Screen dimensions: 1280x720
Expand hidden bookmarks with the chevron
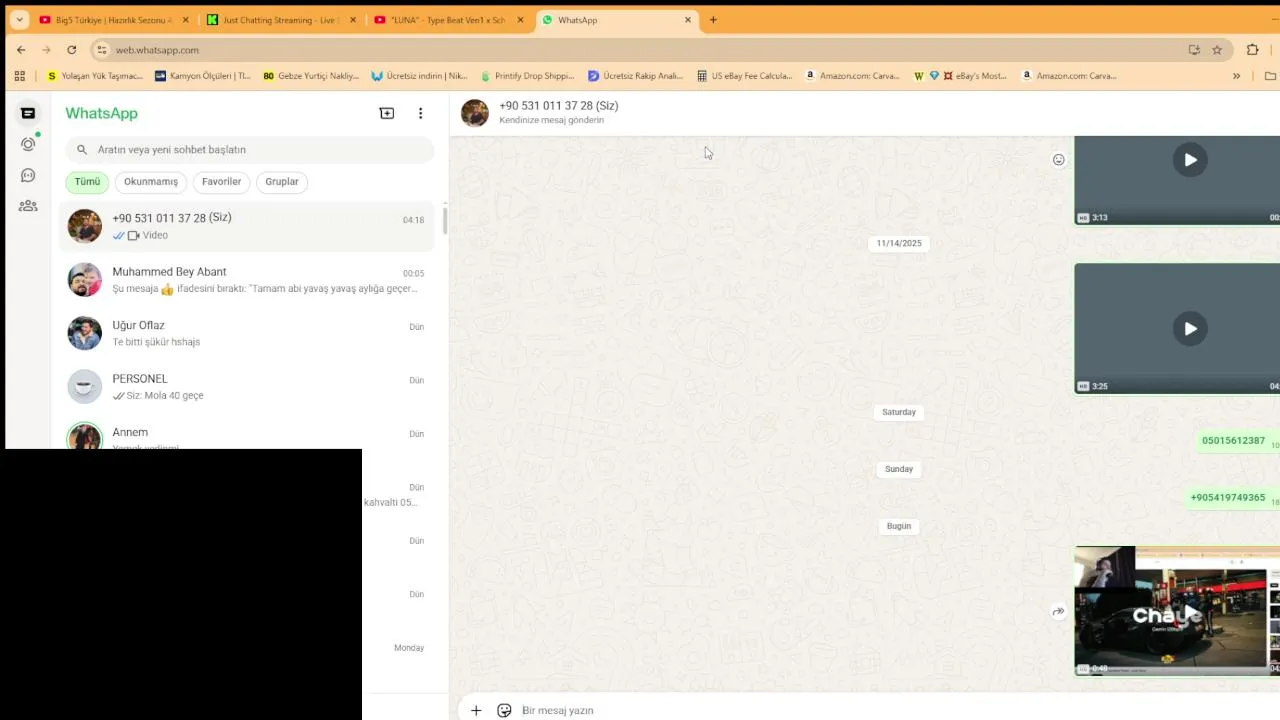click(1237, 76)
